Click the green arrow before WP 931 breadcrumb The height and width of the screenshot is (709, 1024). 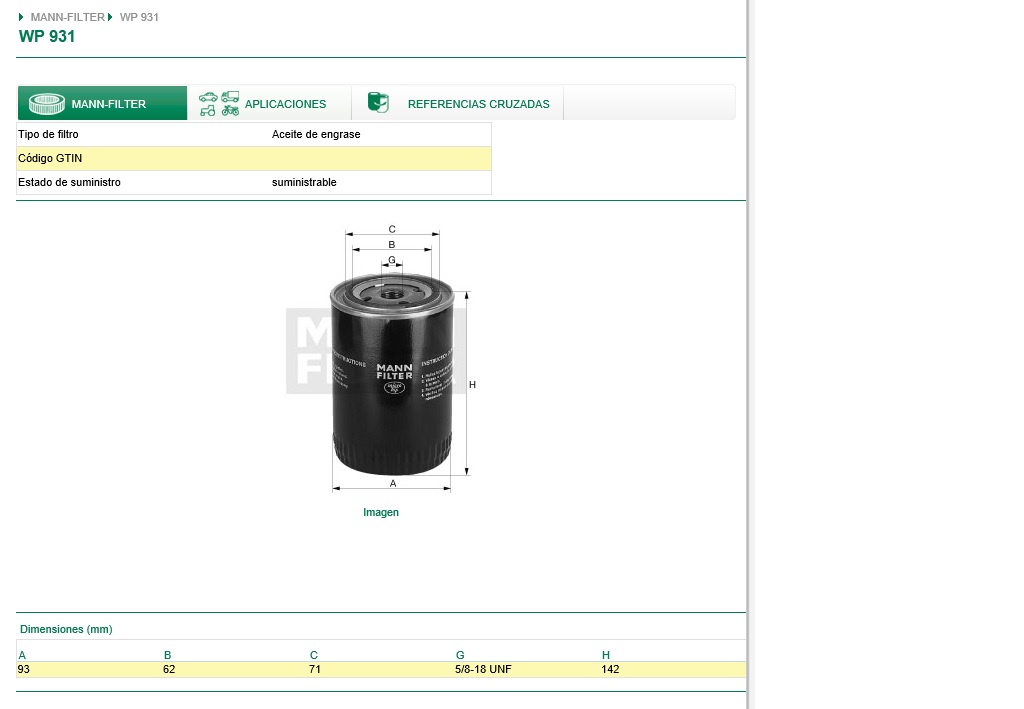110,17
